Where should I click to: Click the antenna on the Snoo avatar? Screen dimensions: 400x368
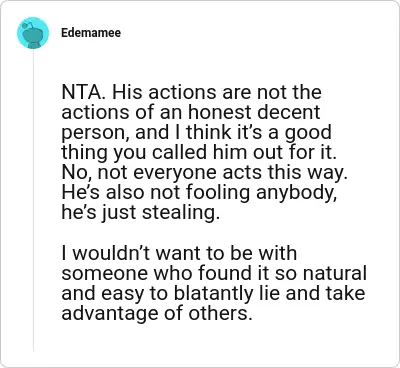click(x=27, y=24)
